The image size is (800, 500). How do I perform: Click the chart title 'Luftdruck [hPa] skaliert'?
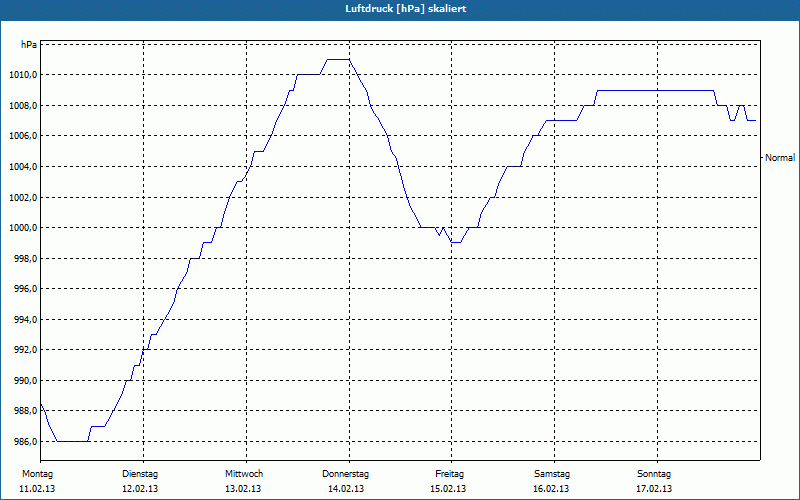click(406, 9)
